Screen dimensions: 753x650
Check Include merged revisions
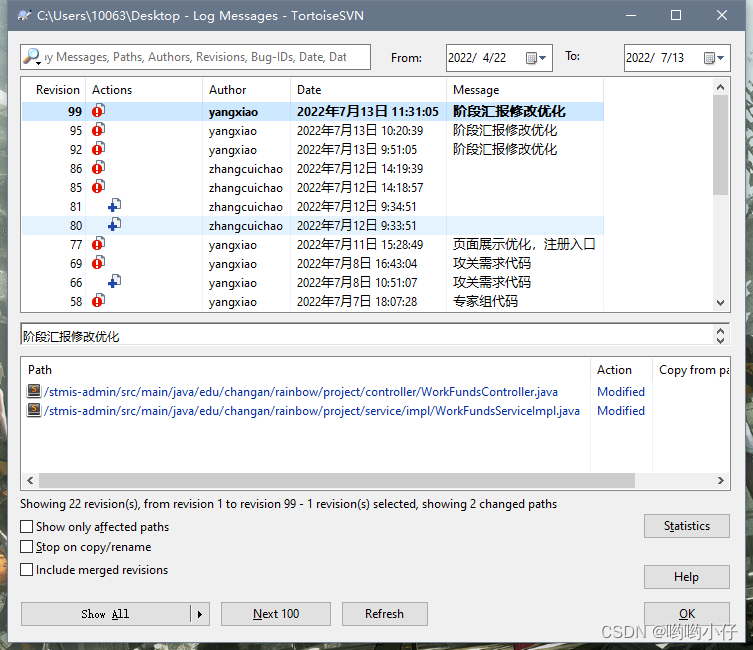coord(27,569)
